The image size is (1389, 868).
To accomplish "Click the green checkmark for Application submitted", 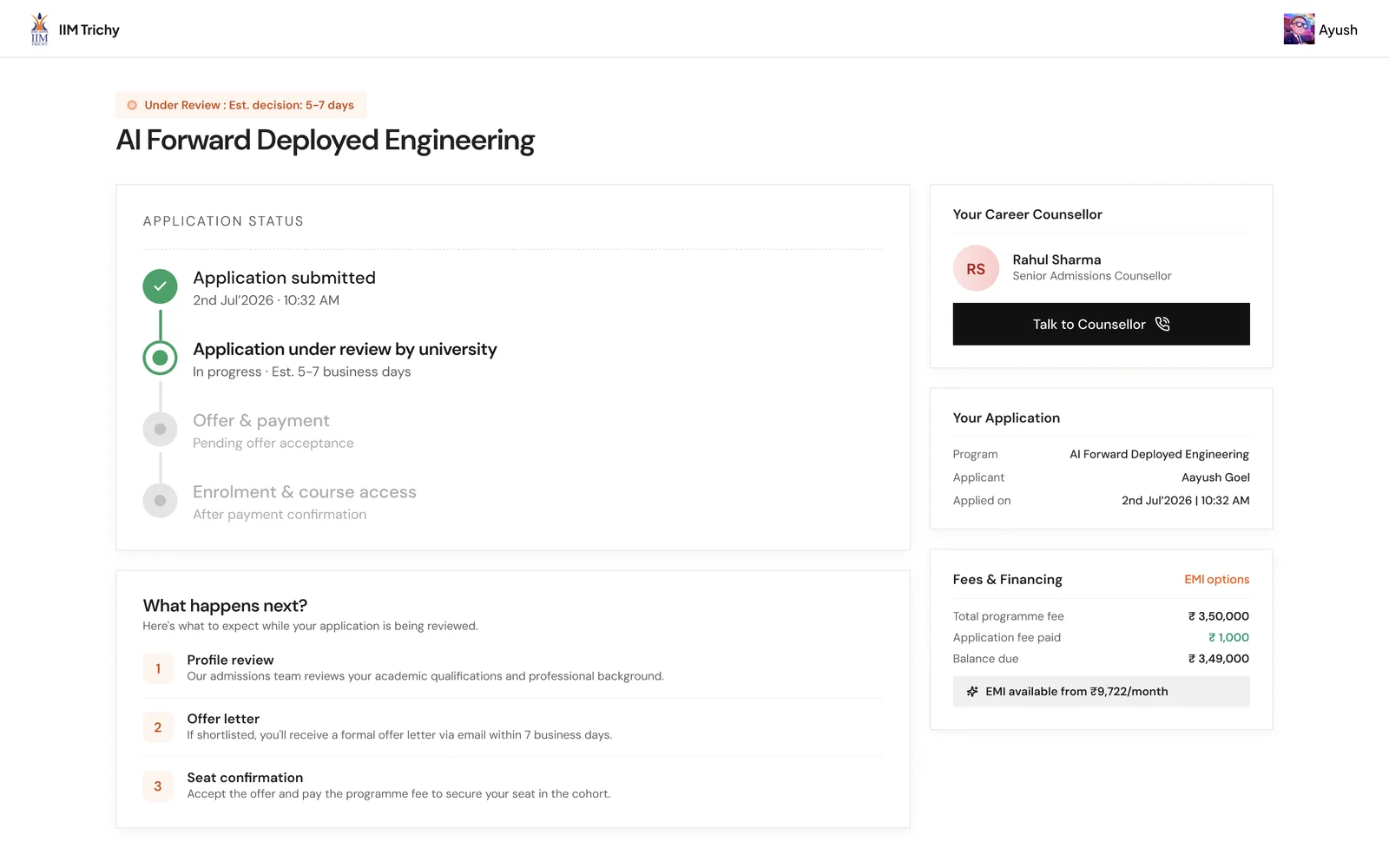I will click(x=160, y=286).
